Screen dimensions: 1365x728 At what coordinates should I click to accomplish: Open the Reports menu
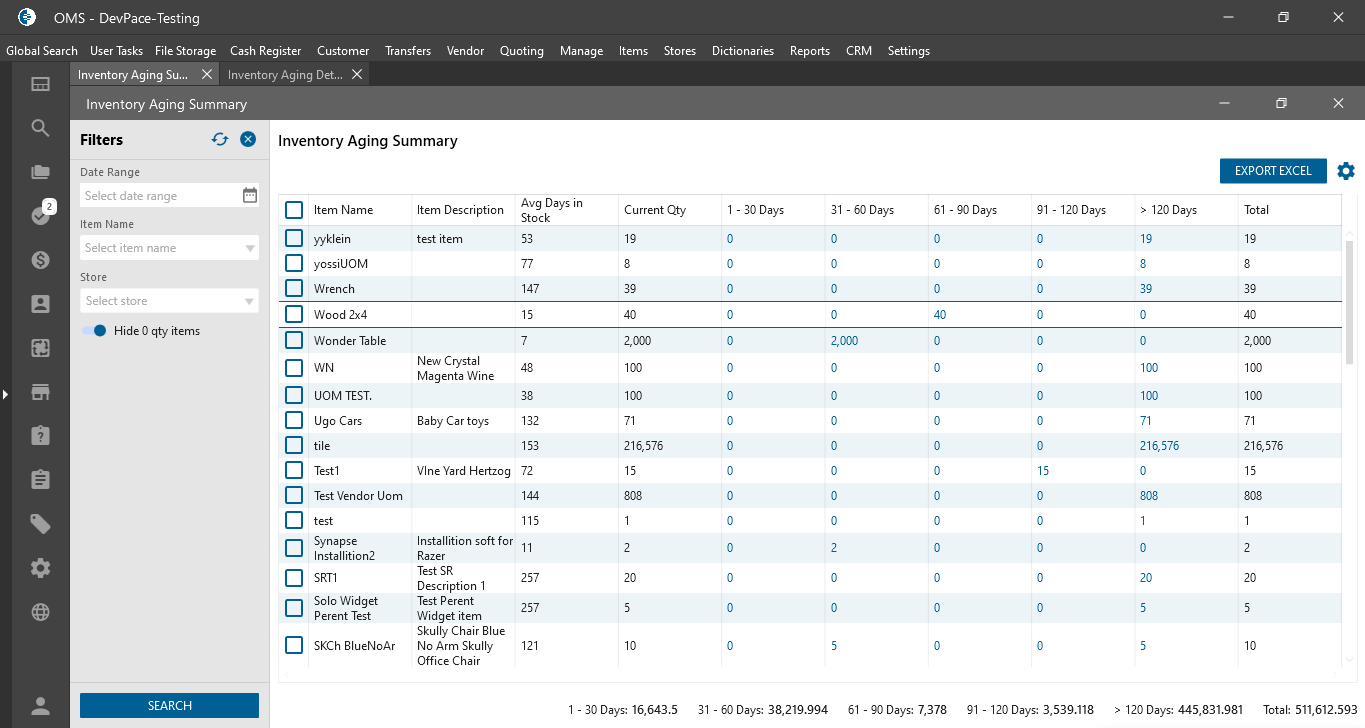click(x=809, y=51)
